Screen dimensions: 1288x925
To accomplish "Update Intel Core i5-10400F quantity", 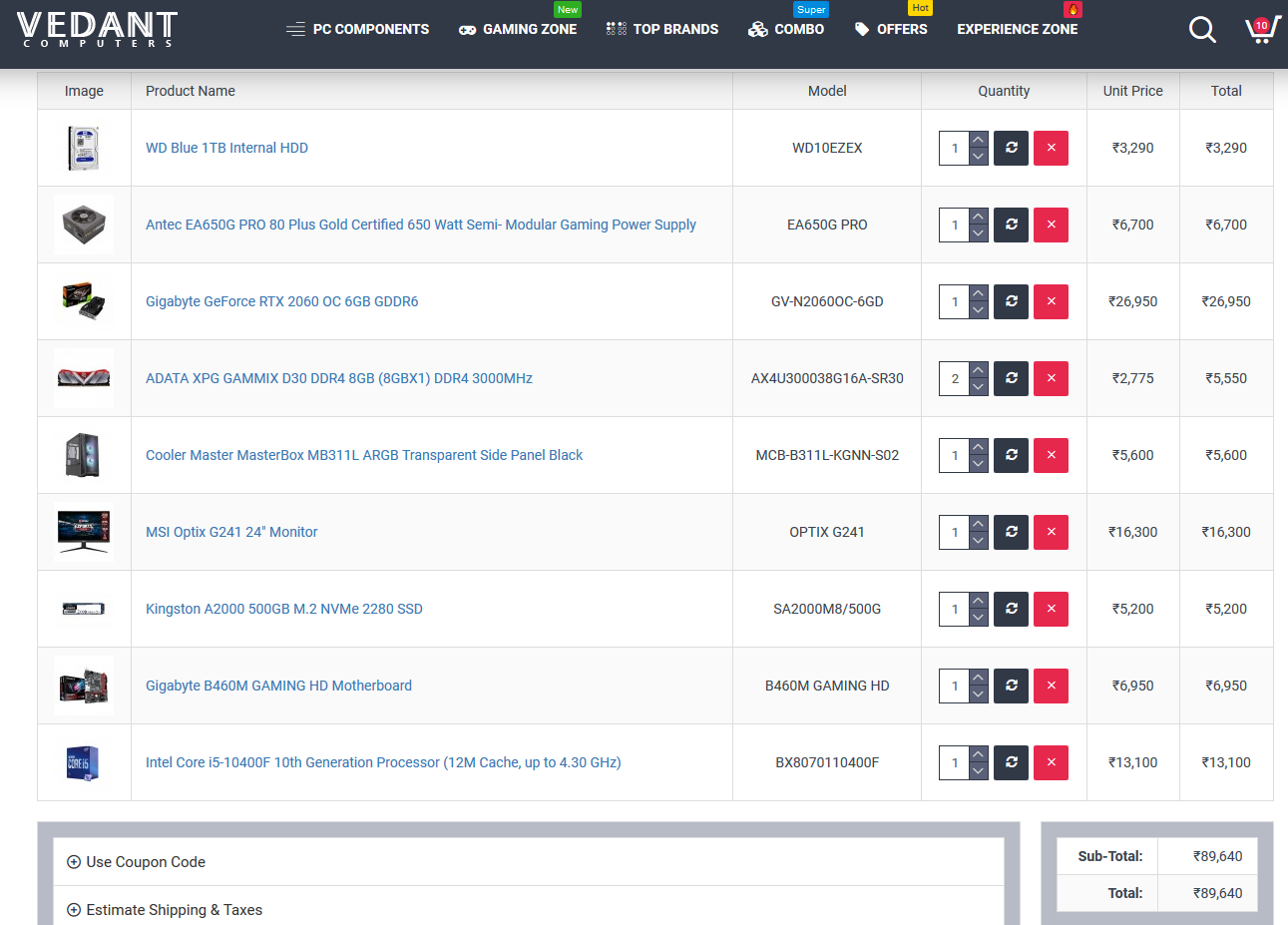I will pos(1011,762).
